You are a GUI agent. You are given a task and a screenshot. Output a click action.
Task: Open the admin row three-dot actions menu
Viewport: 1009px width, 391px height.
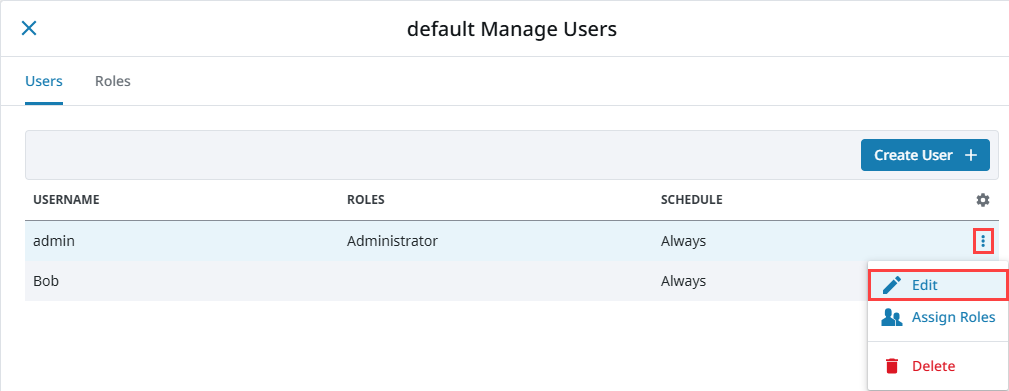coord(983,241)
